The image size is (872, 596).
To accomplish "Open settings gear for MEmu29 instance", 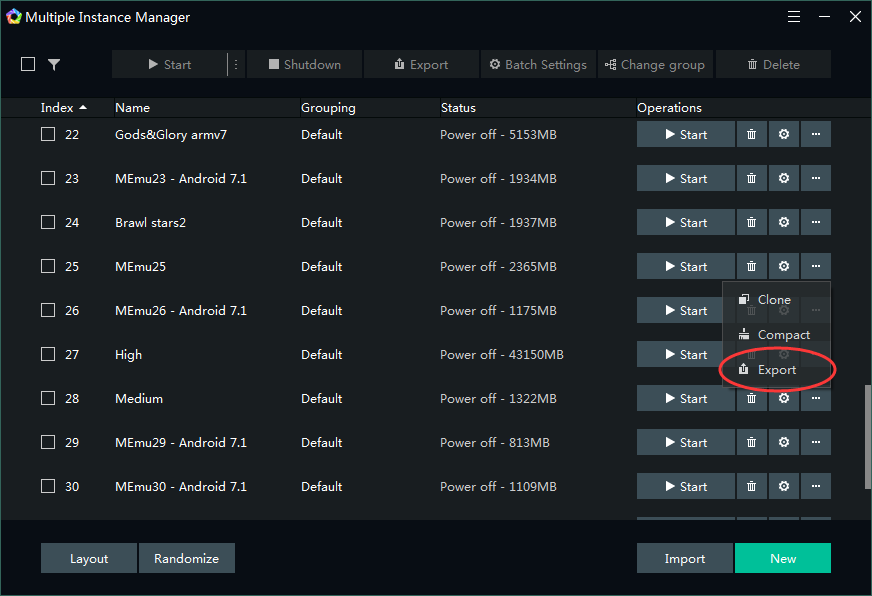I will (784, 443).
